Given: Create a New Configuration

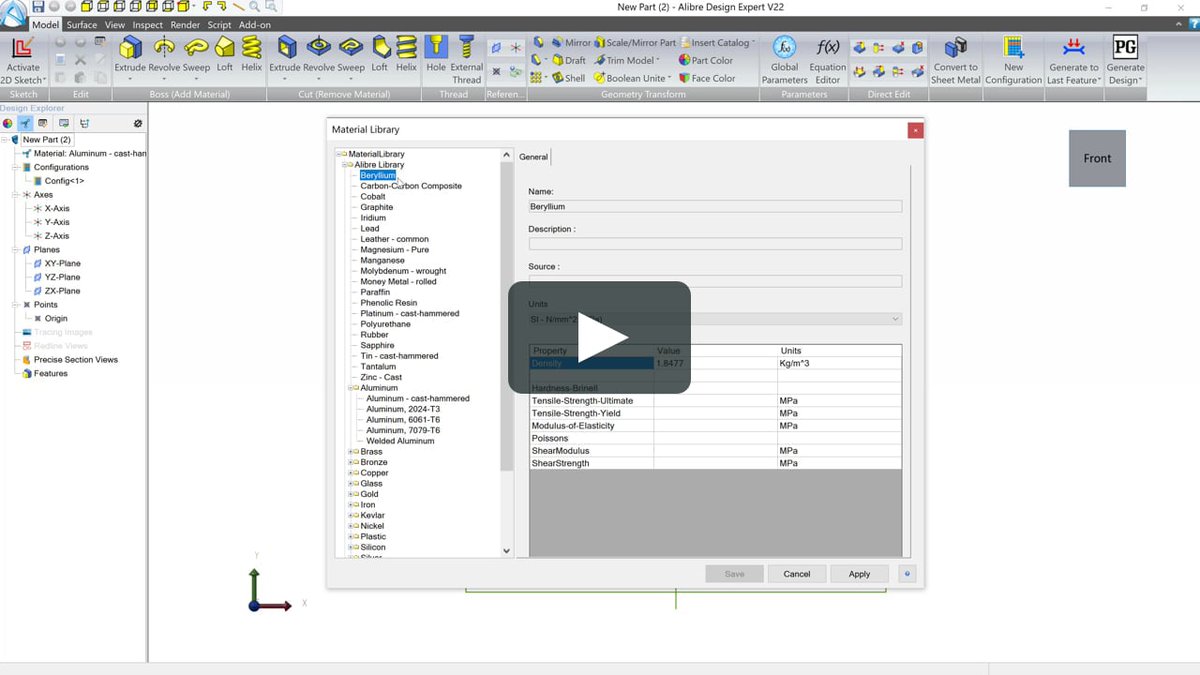Looking at the screenshot, I should point(1013,60).
